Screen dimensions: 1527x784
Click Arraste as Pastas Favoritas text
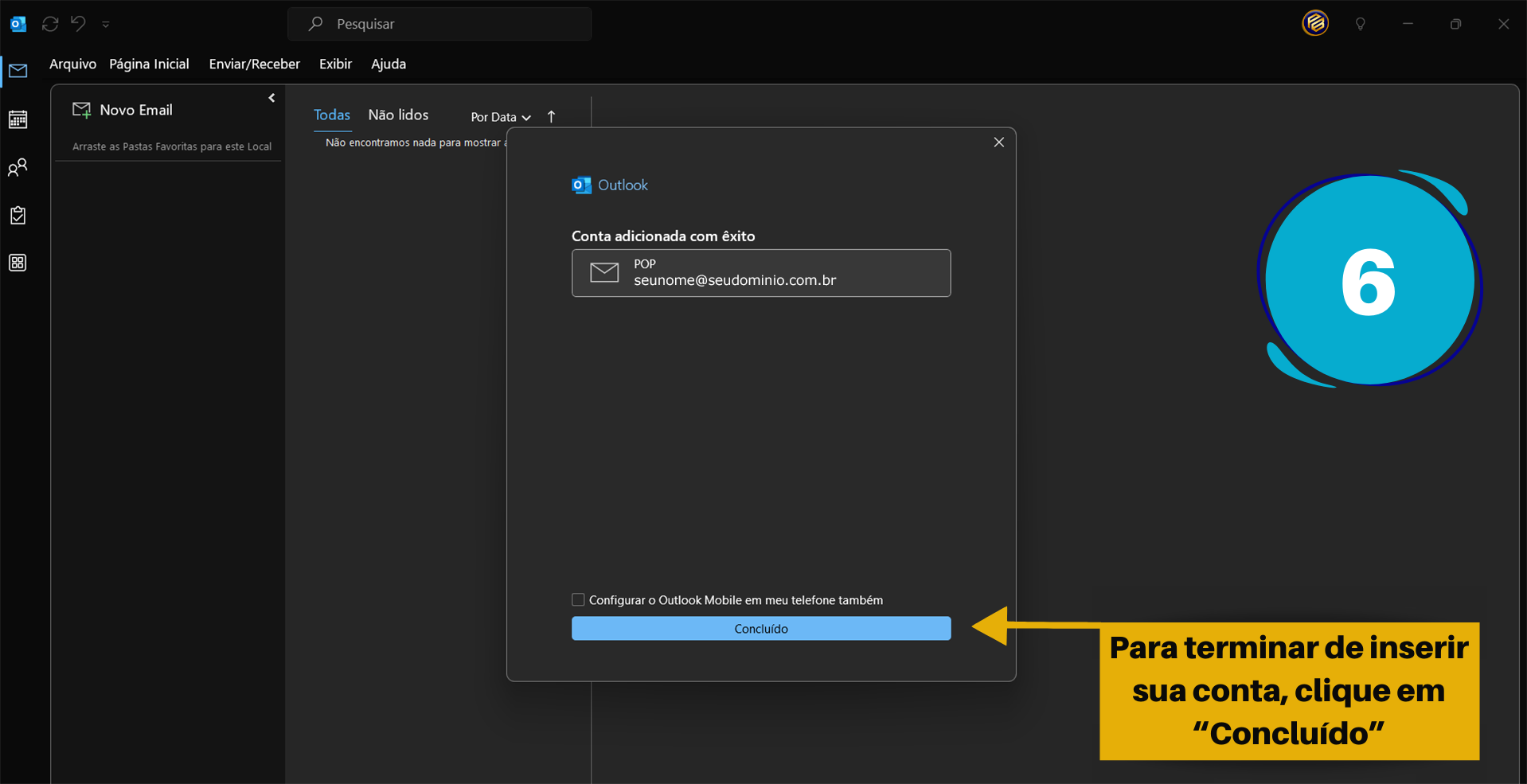click(x=172, y=146)
